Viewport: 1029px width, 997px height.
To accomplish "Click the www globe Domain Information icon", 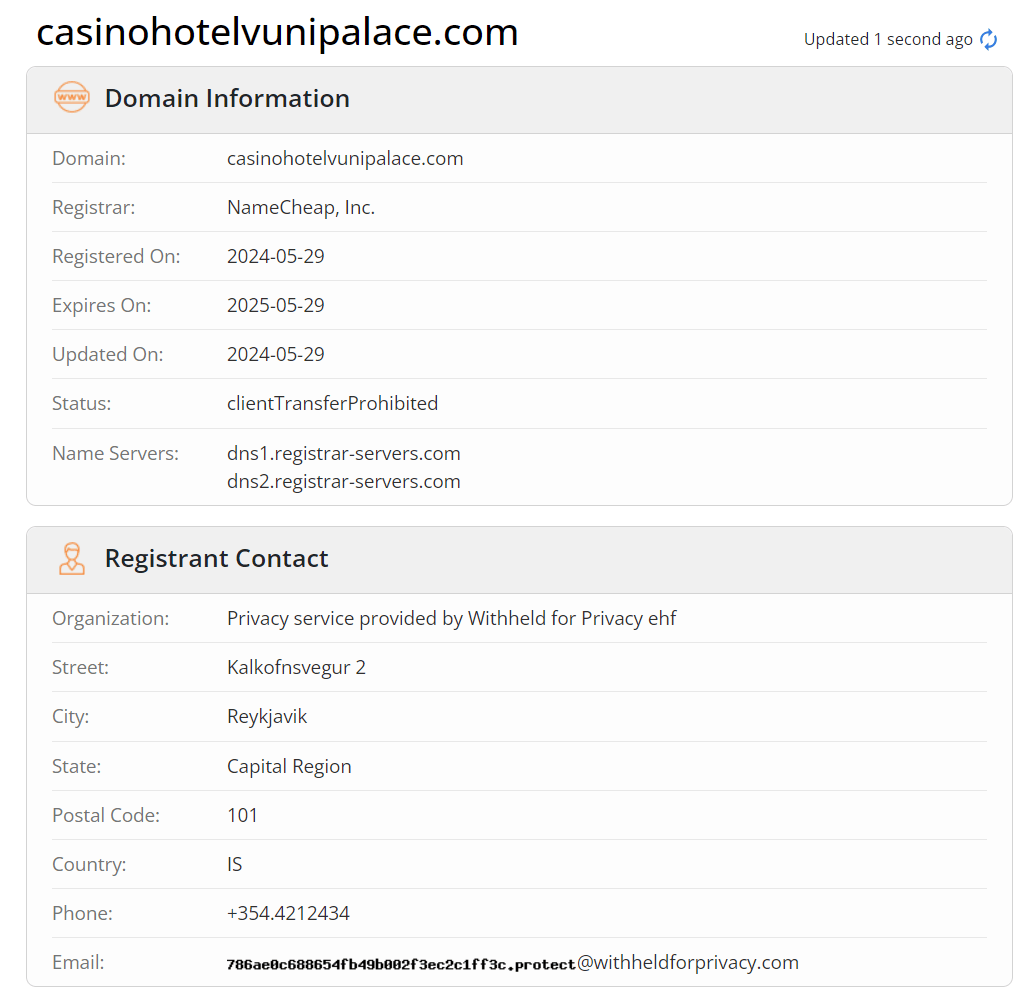I will (x=72, y=98).
